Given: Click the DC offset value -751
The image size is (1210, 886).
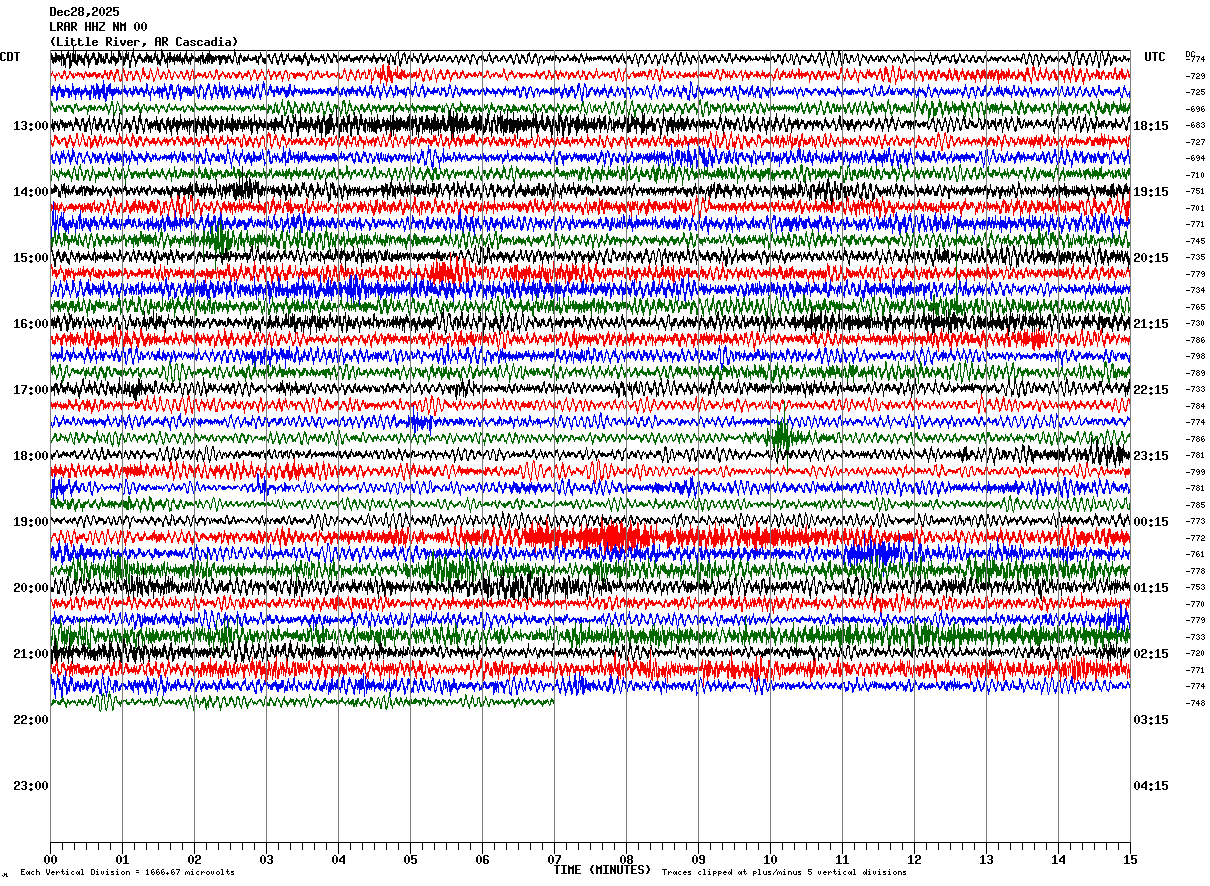Looking at the screenshot, I should click(1195, 191).
